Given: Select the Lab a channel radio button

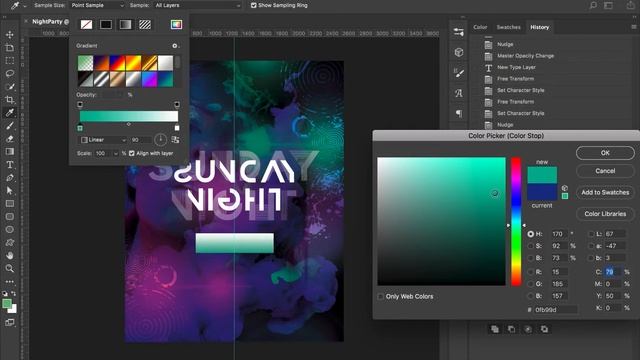Looking at the screenshot, I should 591,246.
